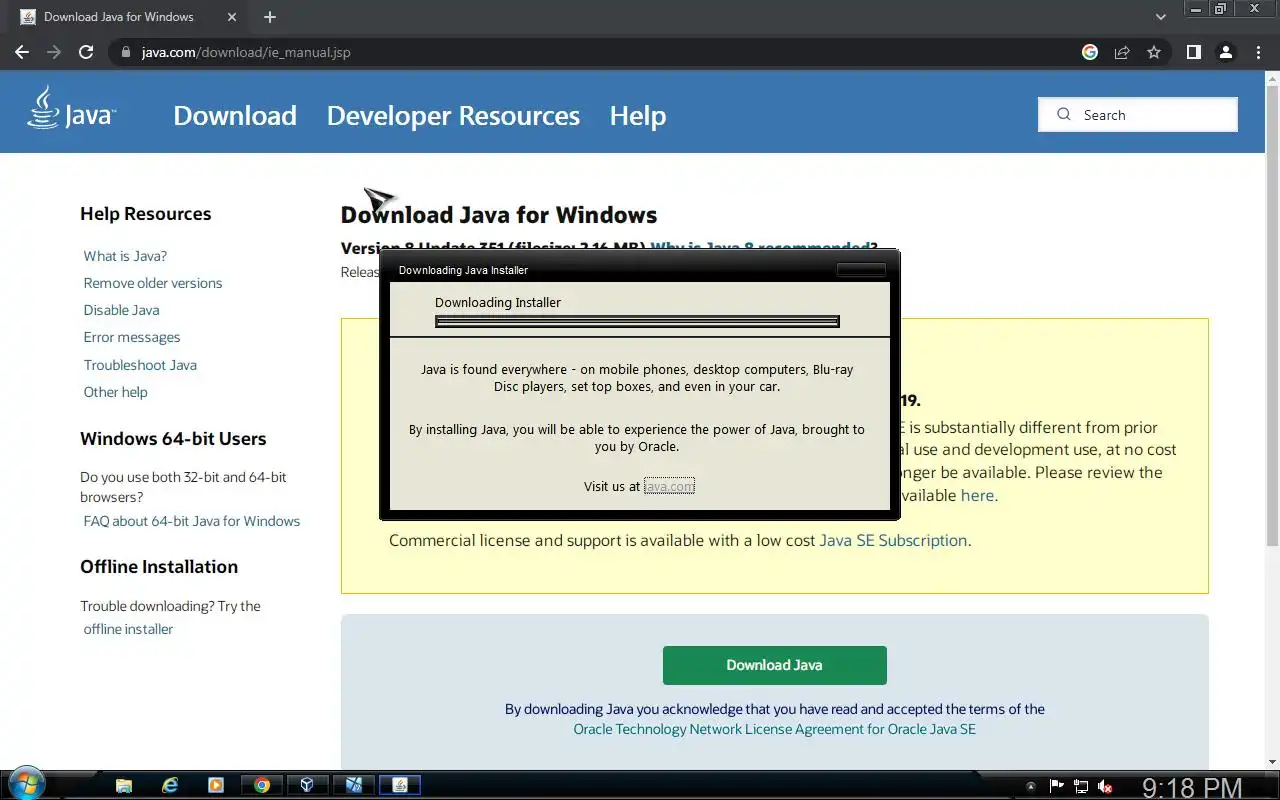Screen dimensions: 1280x800
Task: Click the Help Resources heading
Action: click(146, 214)
